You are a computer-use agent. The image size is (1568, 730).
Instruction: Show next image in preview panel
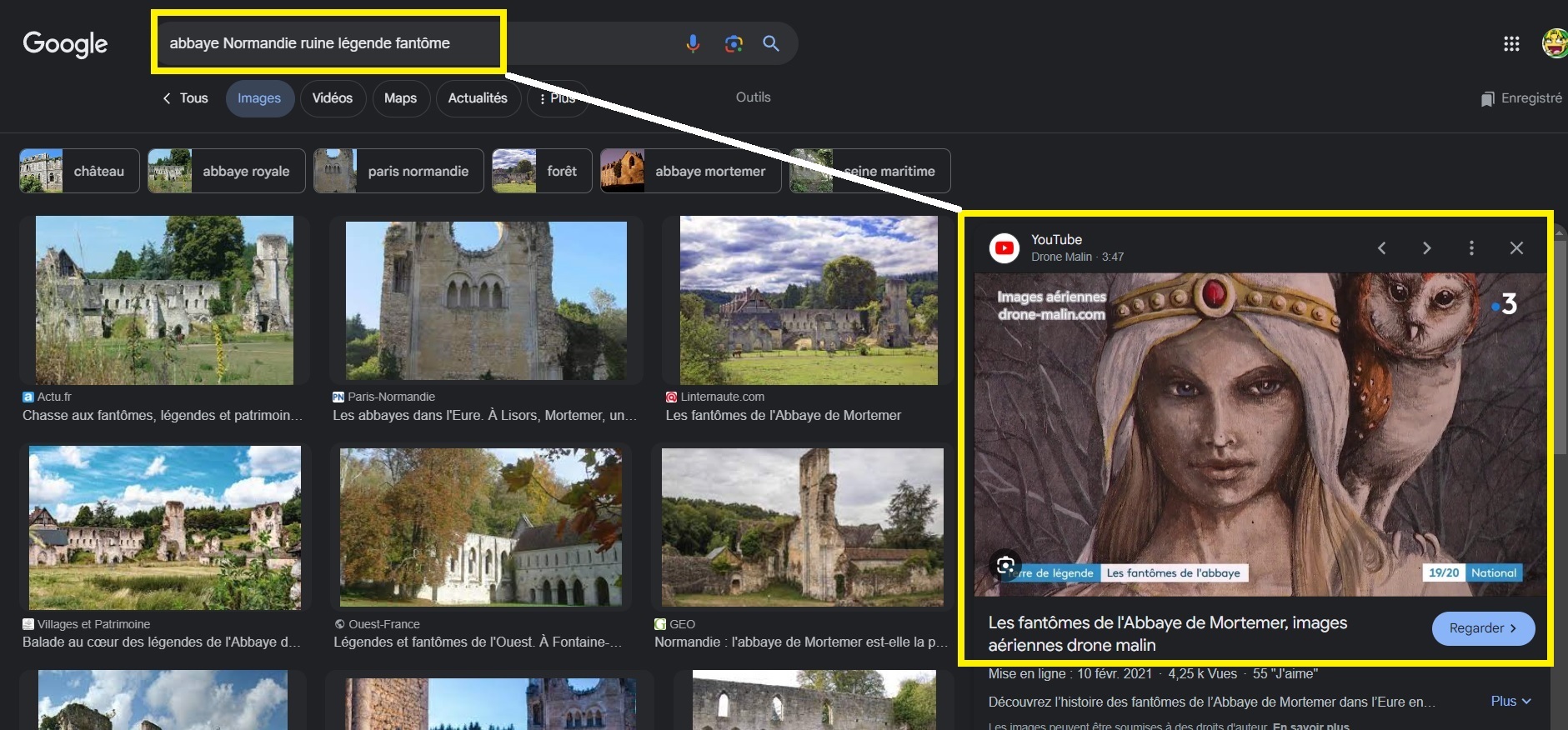coord(1426,248)
